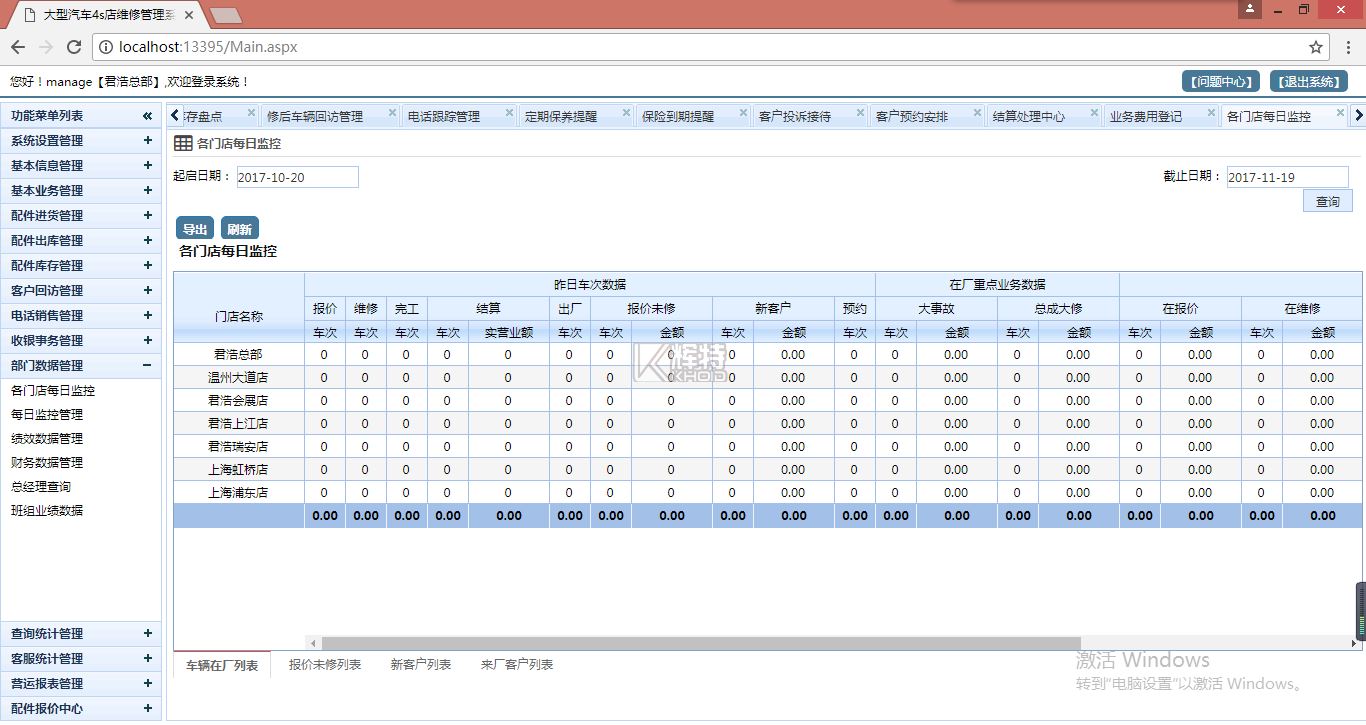
Task: Close the 电话跟踪管理 tab
Action: (510, 113)
